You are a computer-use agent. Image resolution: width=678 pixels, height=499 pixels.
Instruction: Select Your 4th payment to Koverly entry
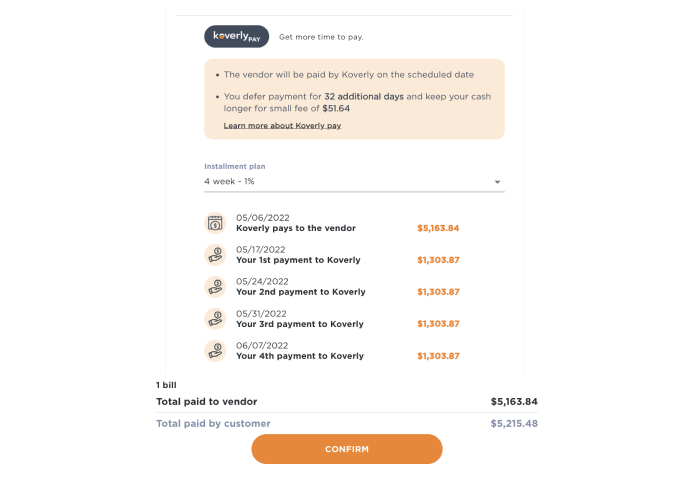pyautogui.click(x=299, y=356)
